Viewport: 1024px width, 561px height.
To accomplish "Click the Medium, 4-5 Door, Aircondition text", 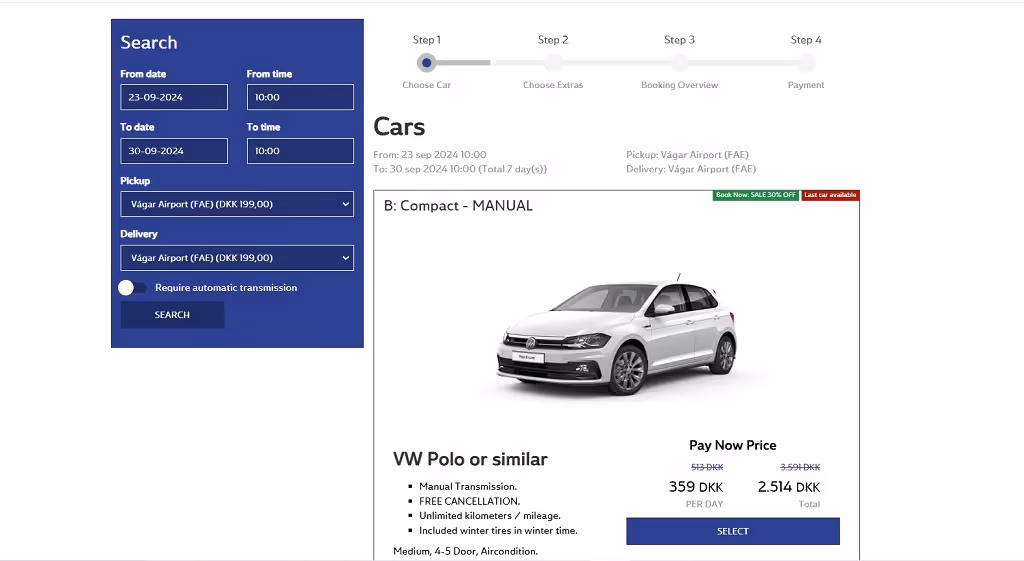I will [466, 551].
